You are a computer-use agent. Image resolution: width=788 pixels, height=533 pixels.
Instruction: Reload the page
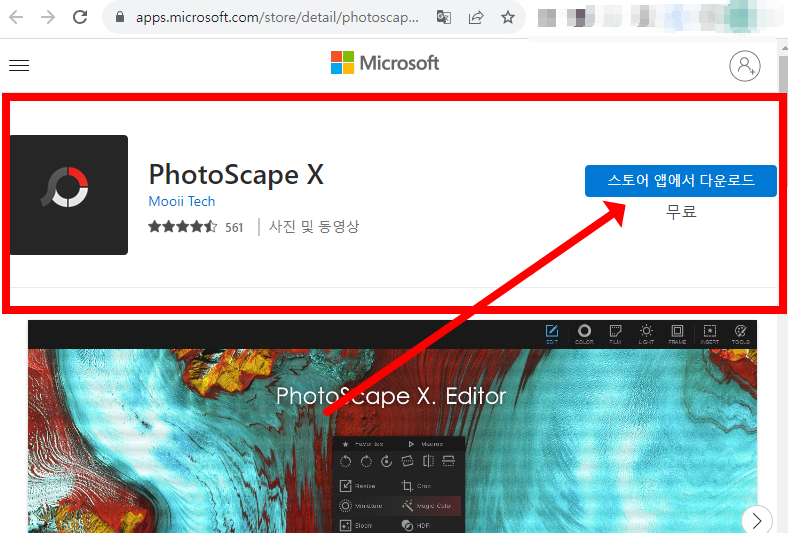click(x=80, y=18)
